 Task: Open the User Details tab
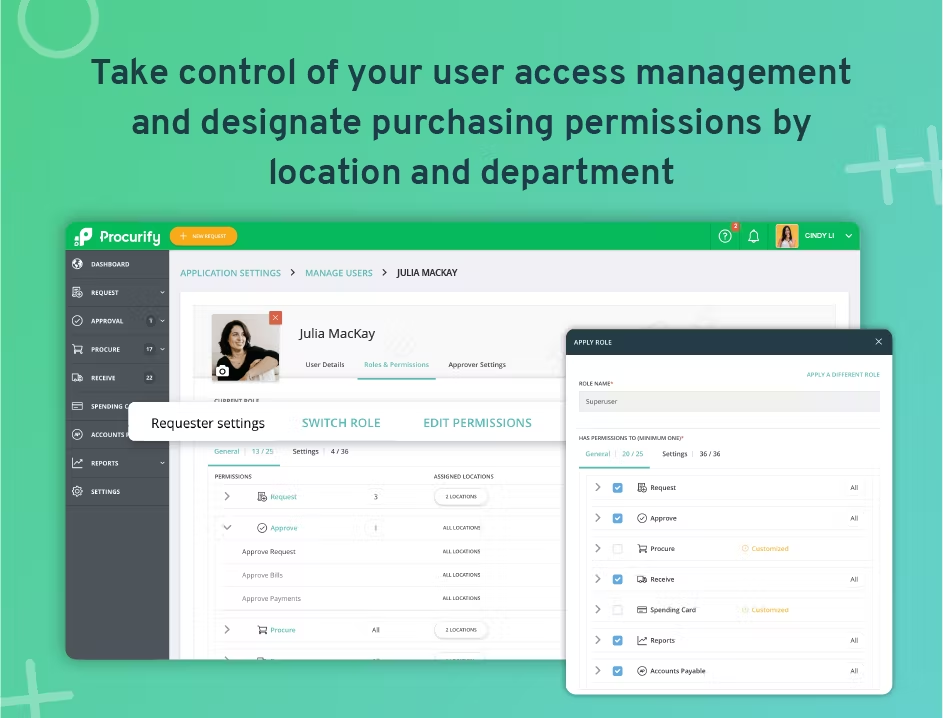pos(325,364)
